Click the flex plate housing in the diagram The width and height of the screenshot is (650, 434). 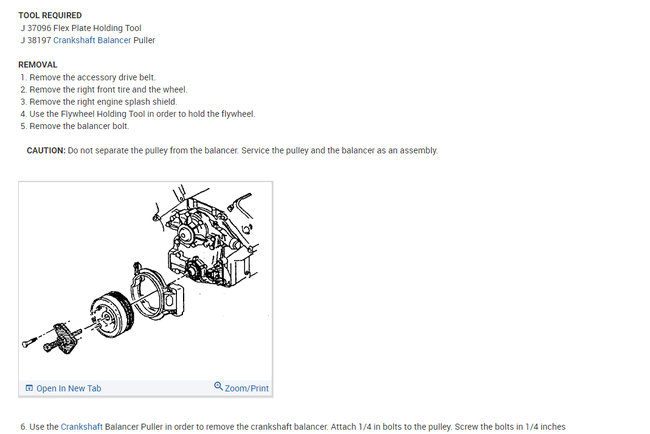pos(158,292)
